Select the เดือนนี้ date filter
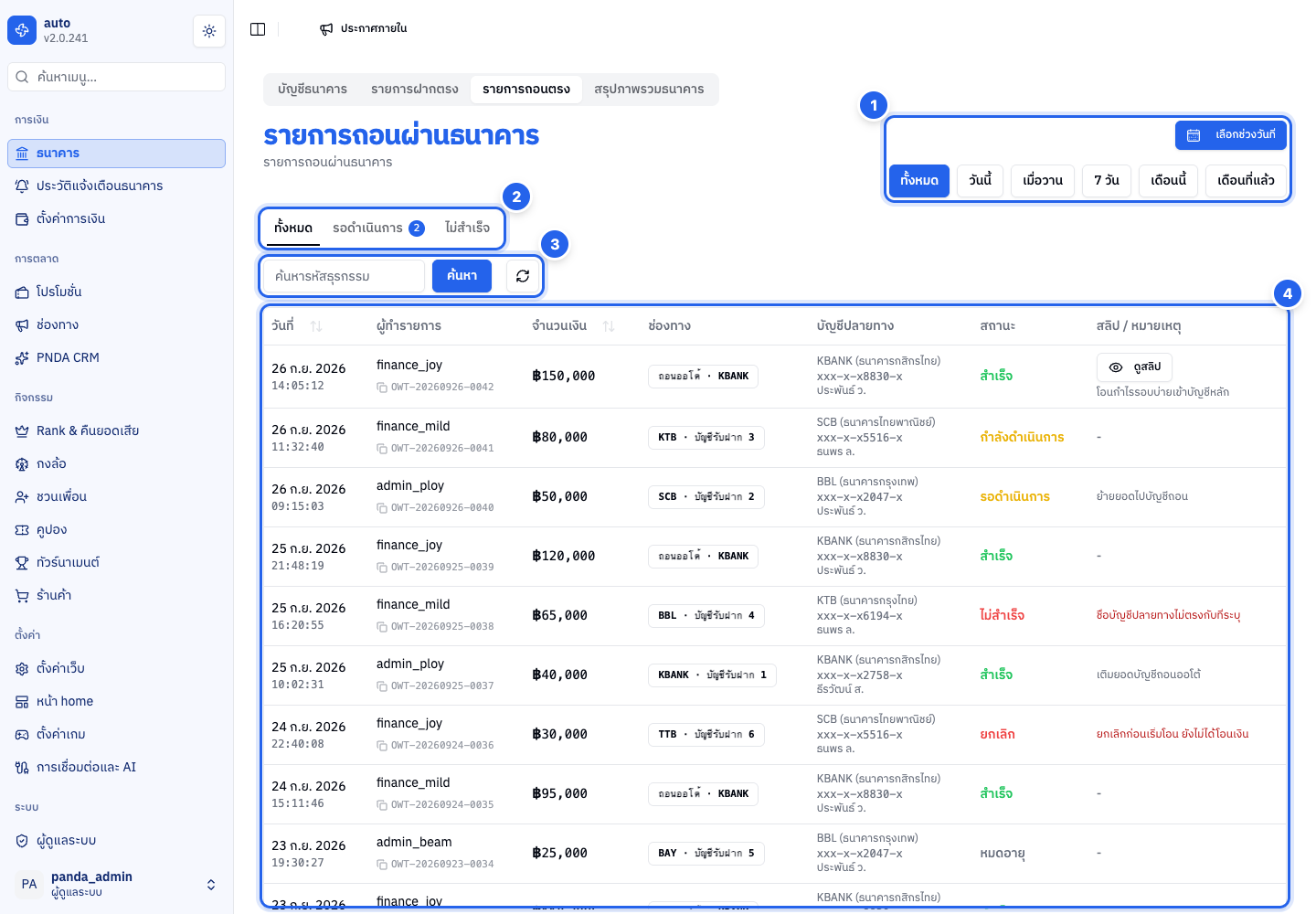 coord(1168,181)
